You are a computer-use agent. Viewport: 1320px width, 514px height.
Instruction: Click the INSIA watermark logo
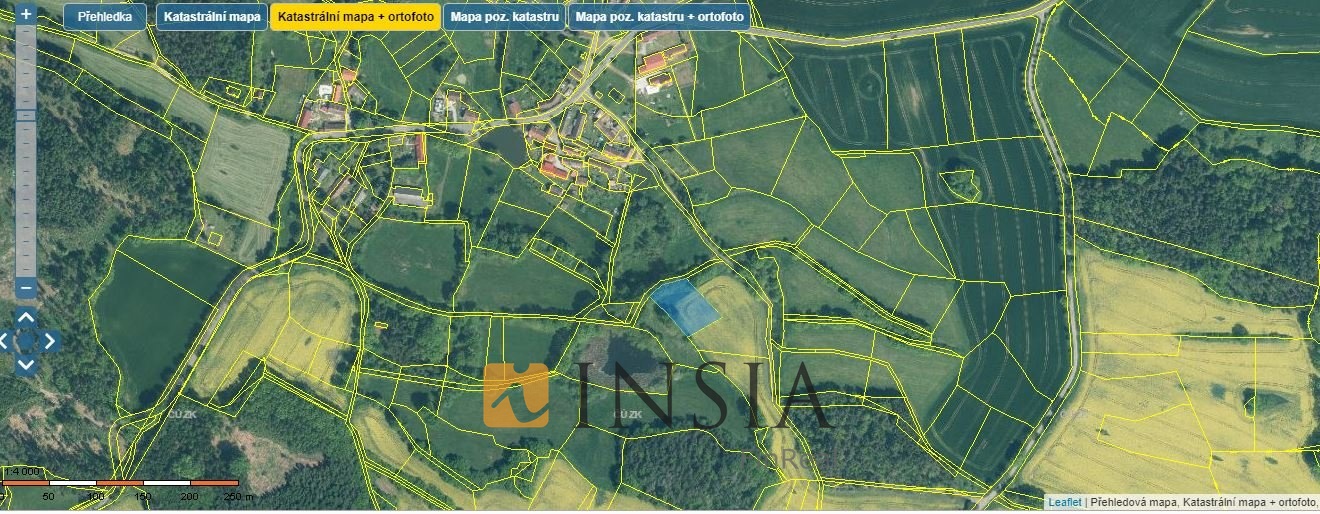point(516,395)
